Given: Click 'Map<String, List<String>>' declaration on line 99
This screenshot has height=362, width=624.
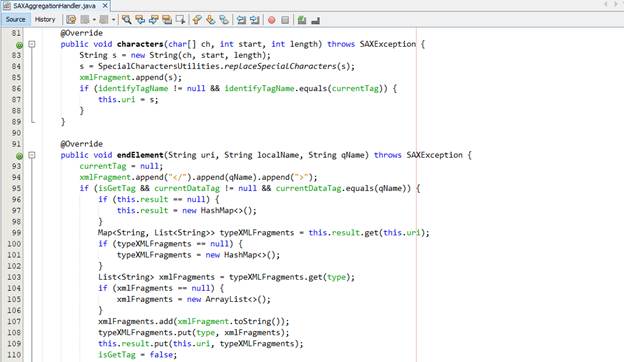Looking at the screenshot, I should (157, 233).
